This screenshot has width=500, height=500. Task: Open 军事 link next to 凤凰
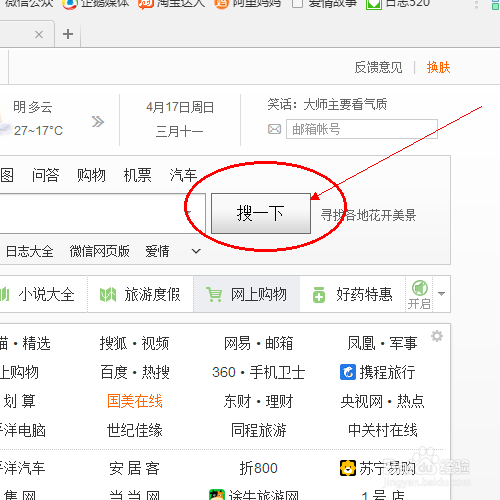pyautogui.click(x=403, y=343)
